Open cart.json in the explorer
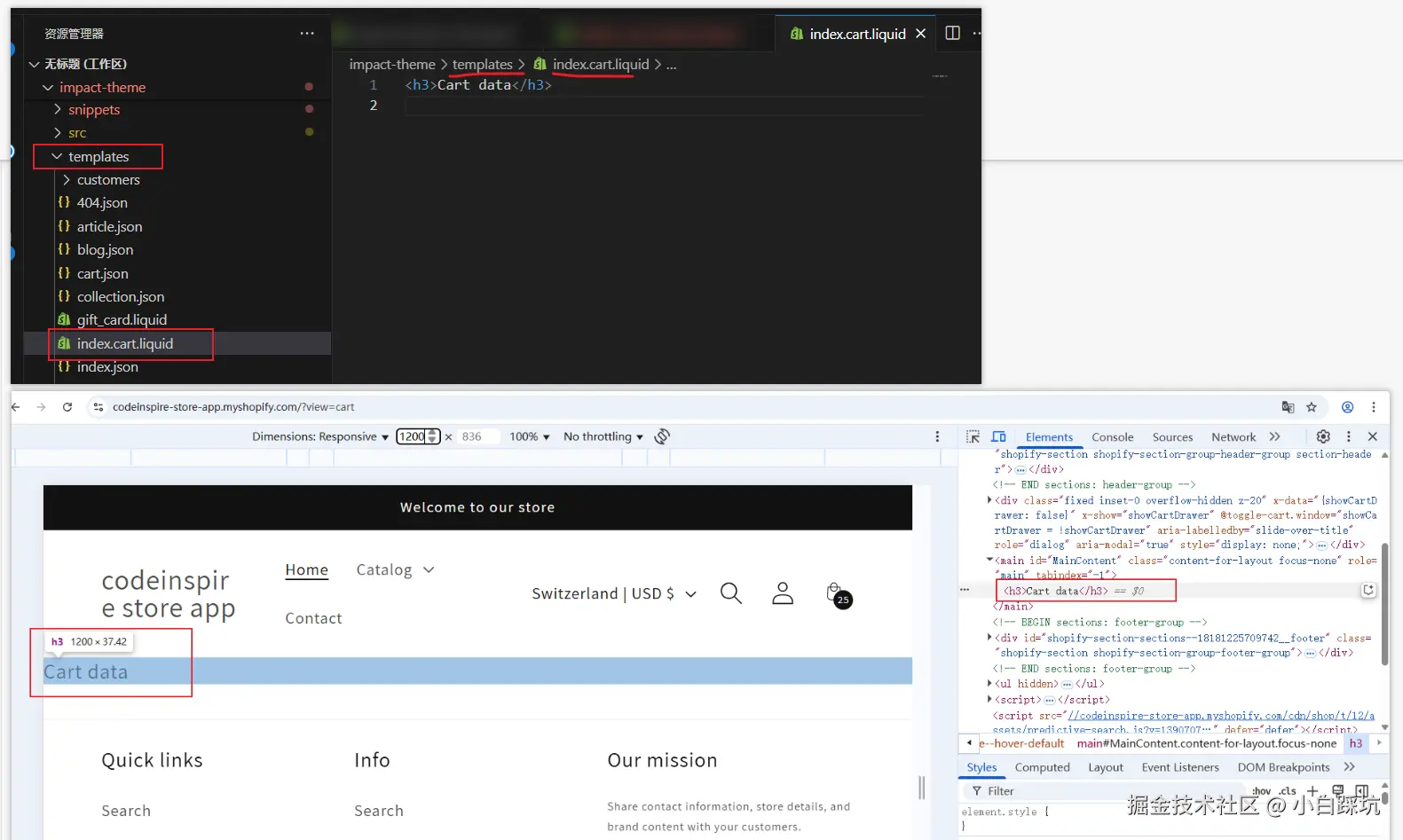The width and height of the screenshot is (1403, 840). point(102,273)
